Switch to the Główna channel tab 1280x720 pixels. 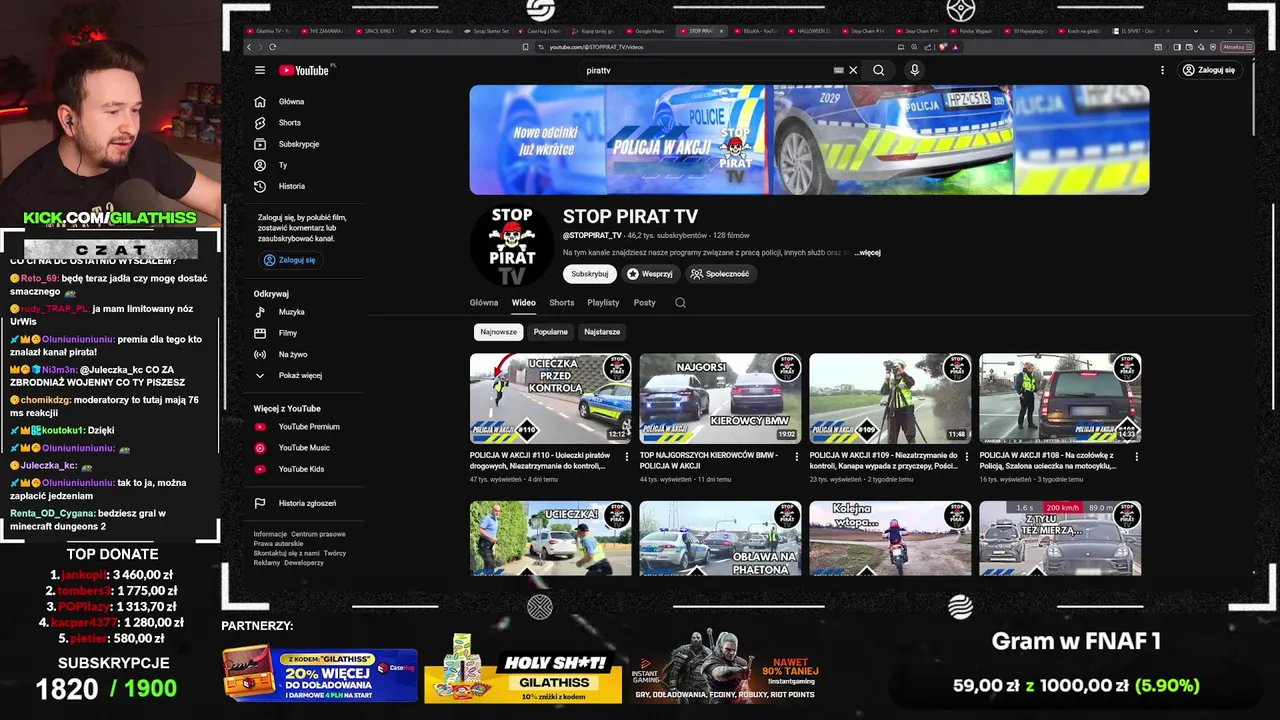tap(484, 302)
